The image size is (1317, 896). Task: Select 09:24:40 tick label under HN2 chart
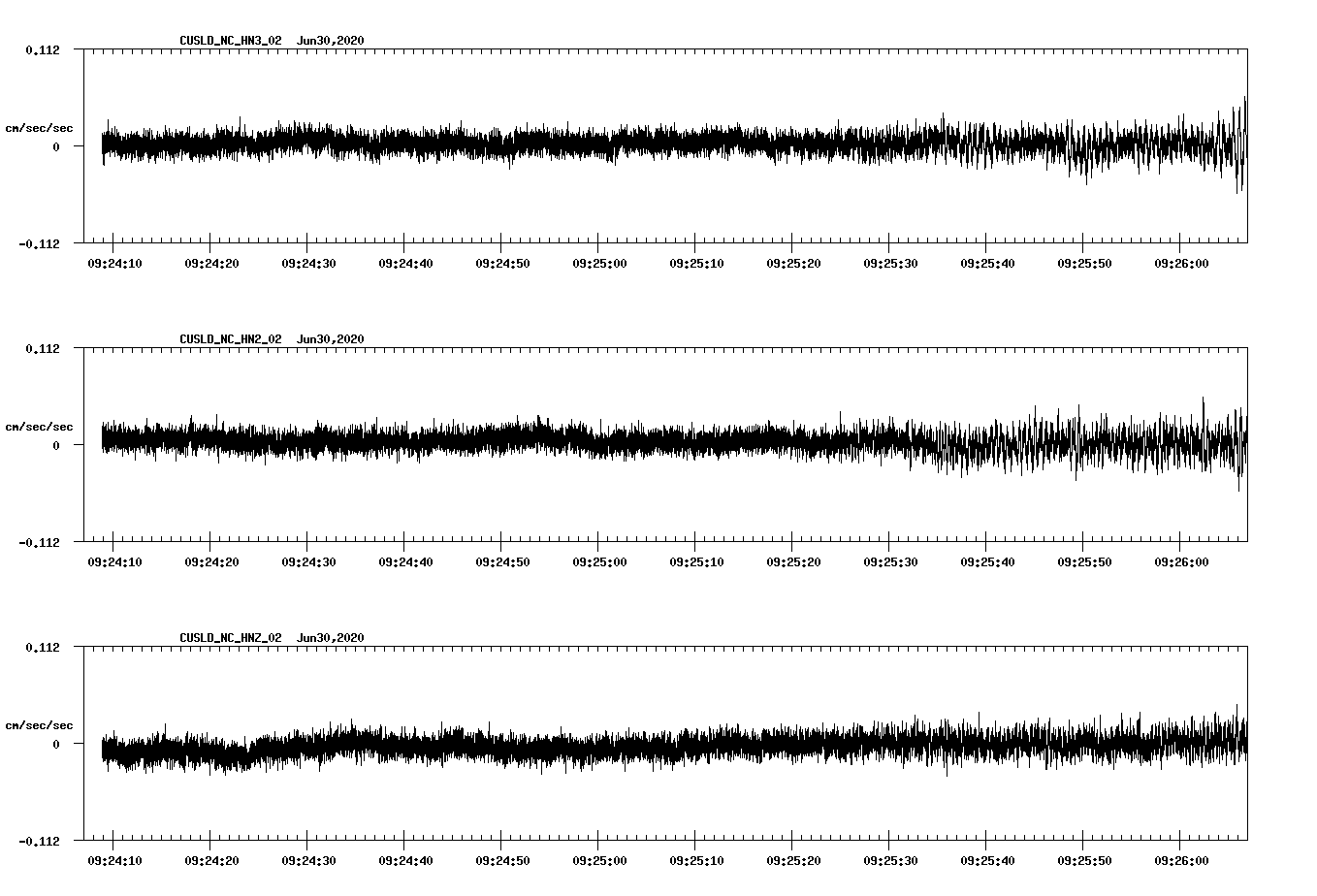click(x=405, y=561)
